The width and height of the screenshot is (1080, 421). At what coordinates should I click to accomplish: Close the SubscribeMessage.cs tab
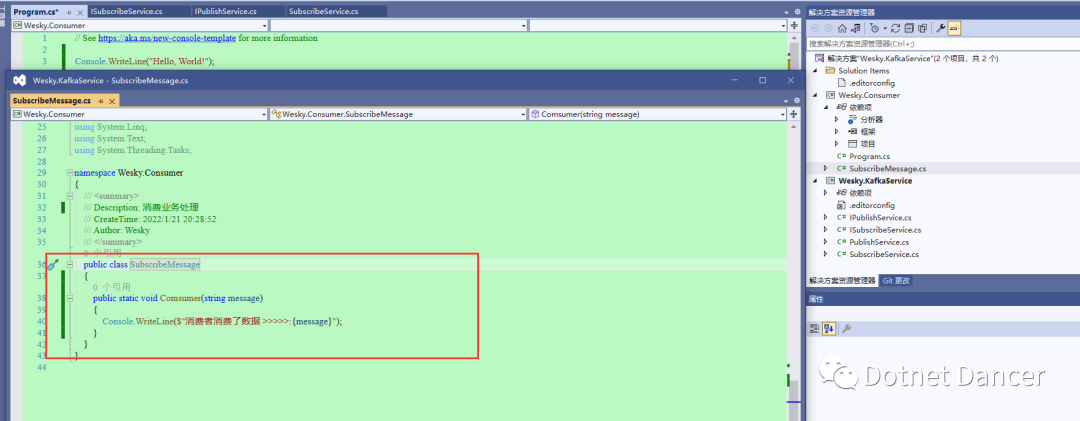pos(112,101)
